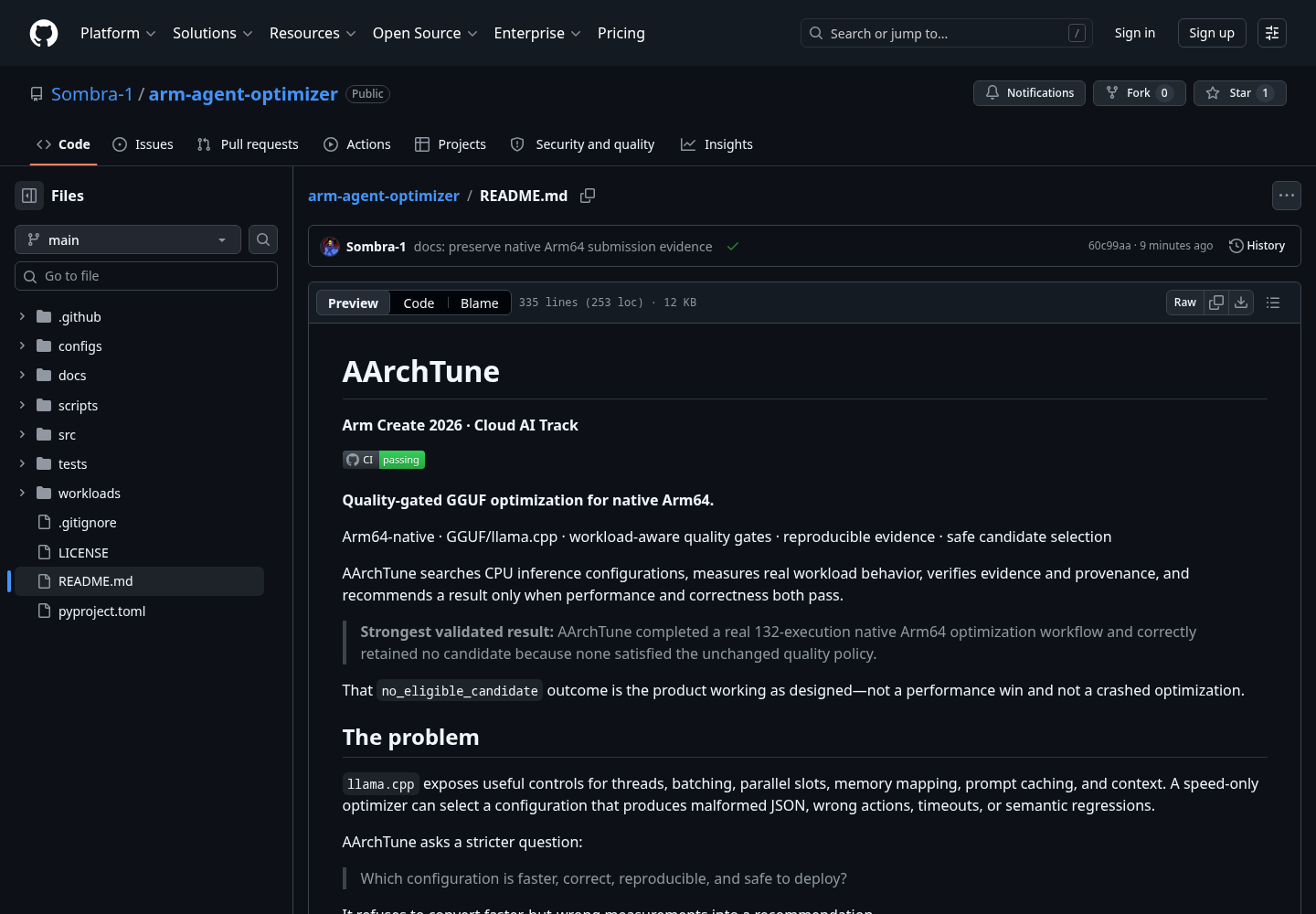The image size is (1316, 914).
Task: Expand the scripts folder
Action: click(22, 405)
